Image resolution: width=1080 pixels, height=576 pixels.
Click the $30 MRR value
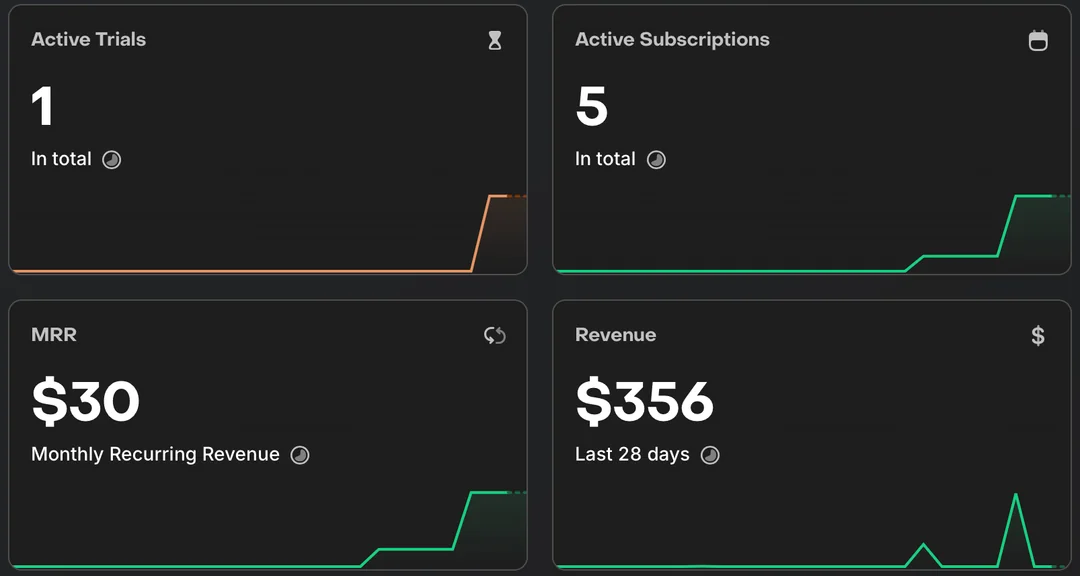tap(85, 401)
